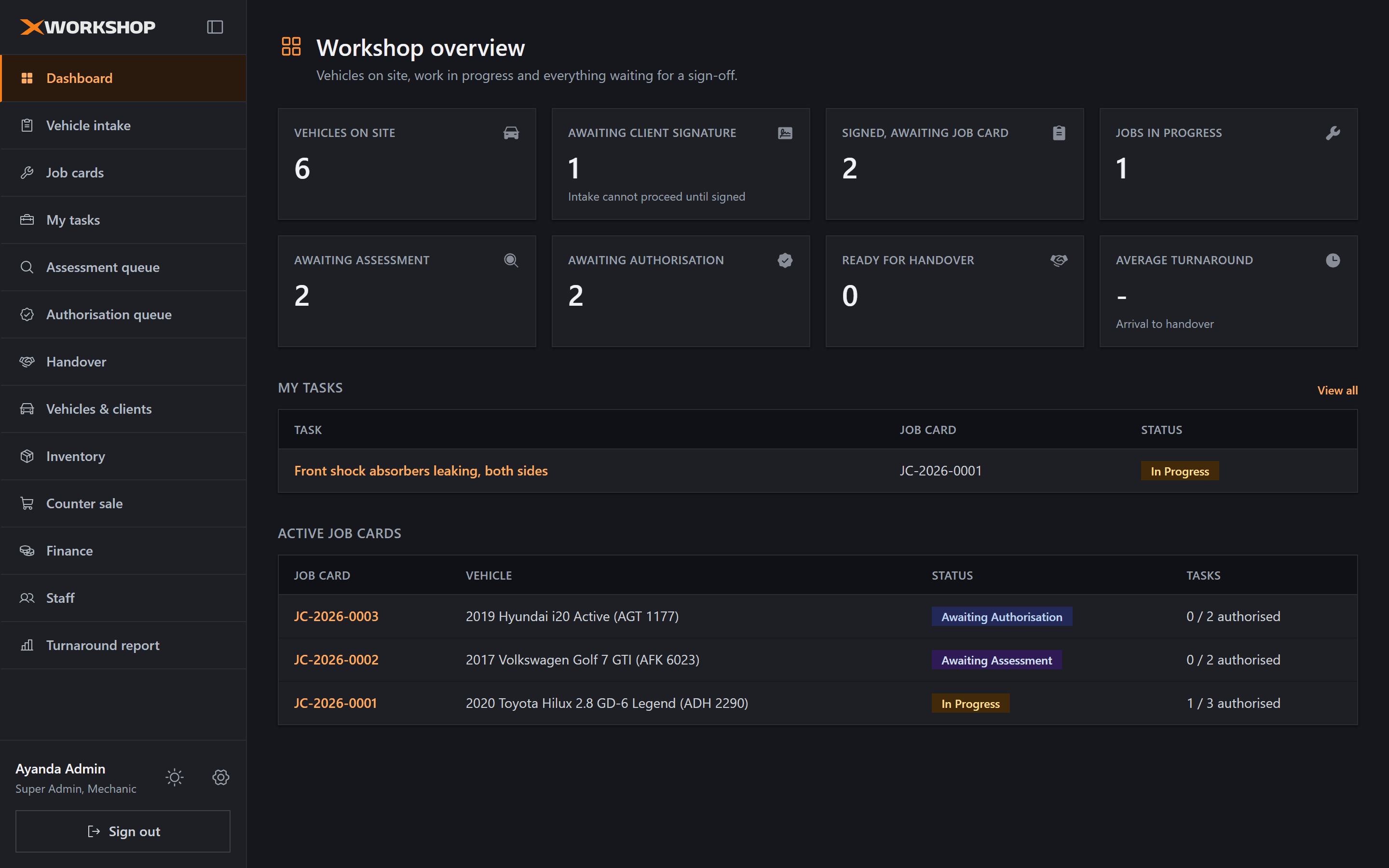The width and height of the screenshot is (1389, 868).
Task: Open the Staff page
Action: (123, 598)
